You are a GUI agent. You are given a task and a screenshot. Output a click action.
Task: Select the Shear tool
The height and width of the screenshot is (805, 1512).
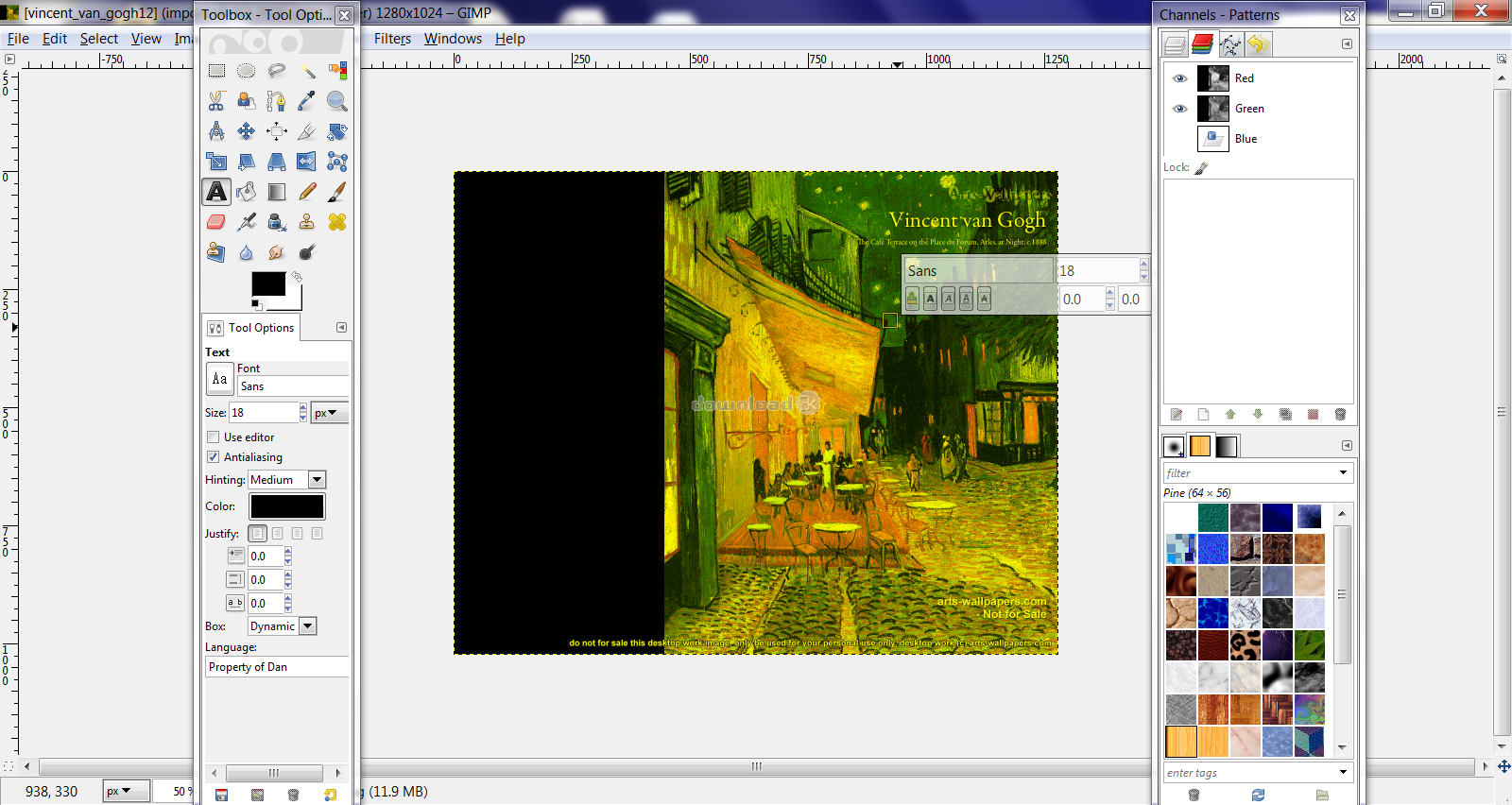pos(247,162)
